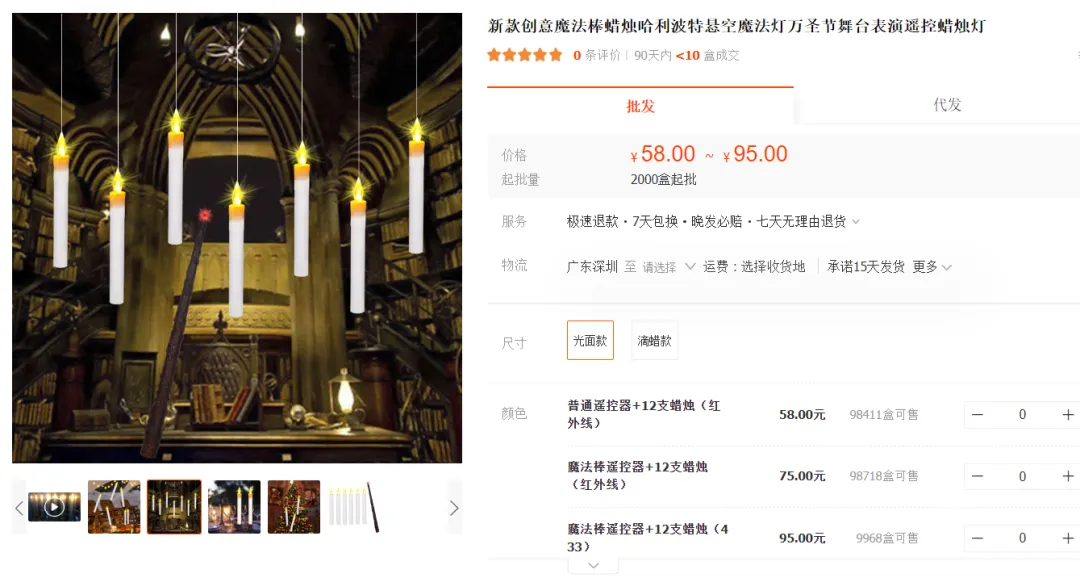Switch to the 批发 tab
Image resolution: width=1080 pixels, height=578 pixels.
pyautogui.click(x=640, y=106)
